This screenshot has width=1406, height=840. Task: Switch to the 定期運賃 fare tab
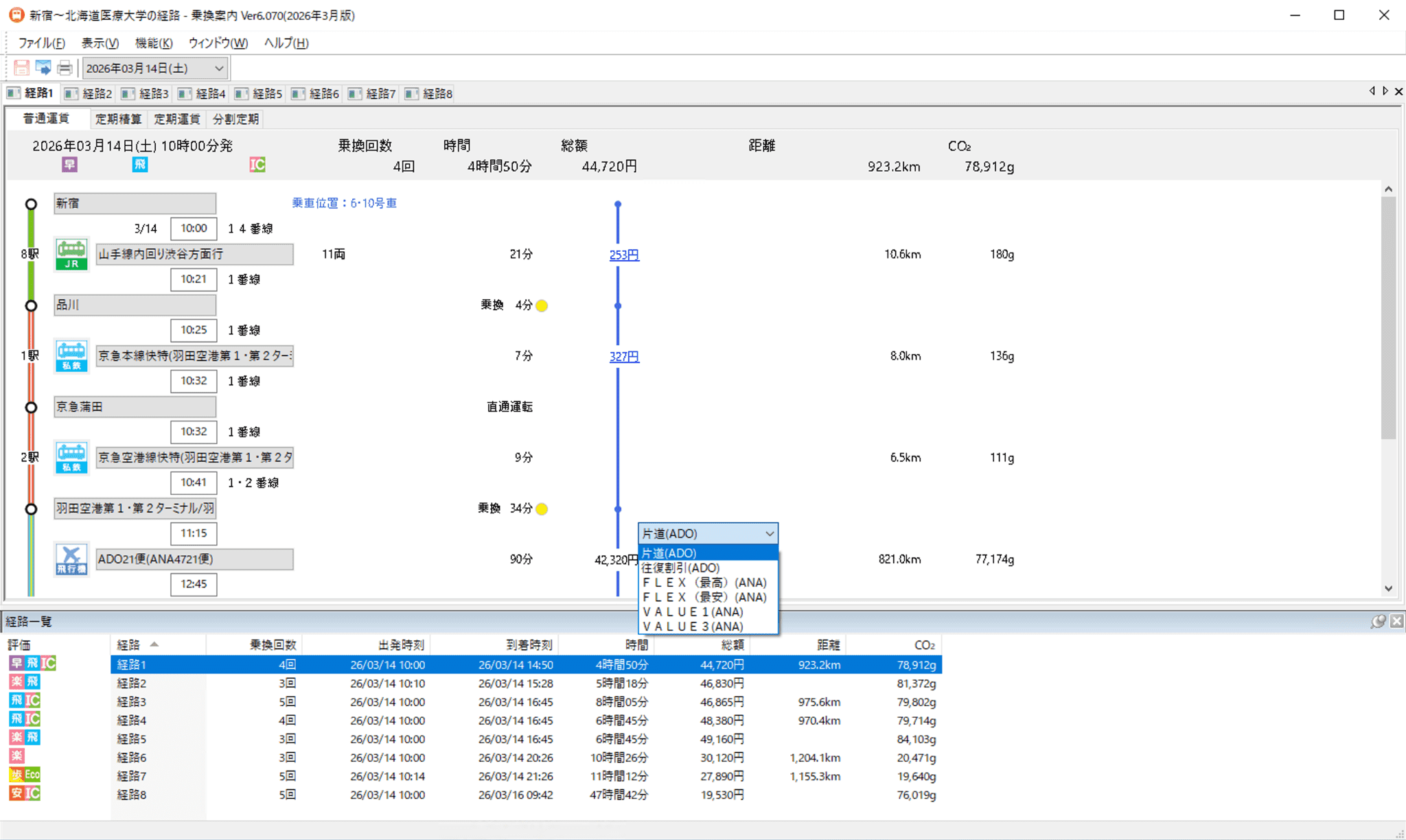(176, 119)
